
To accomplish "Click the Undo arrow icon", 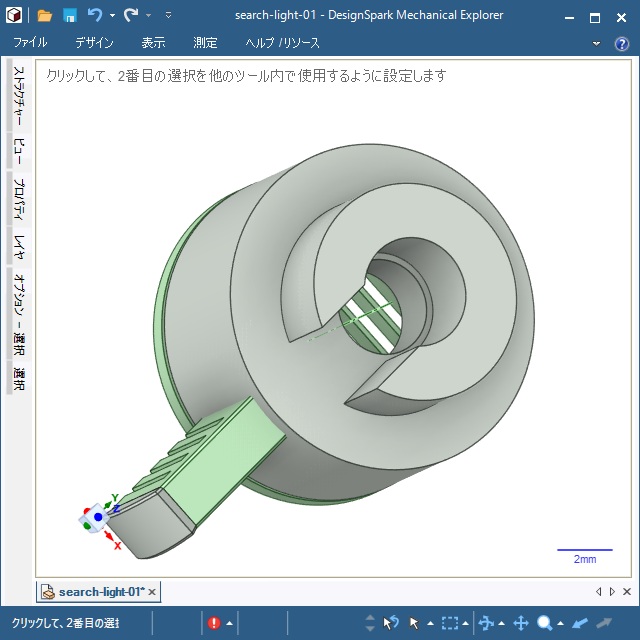I will 95,15.
